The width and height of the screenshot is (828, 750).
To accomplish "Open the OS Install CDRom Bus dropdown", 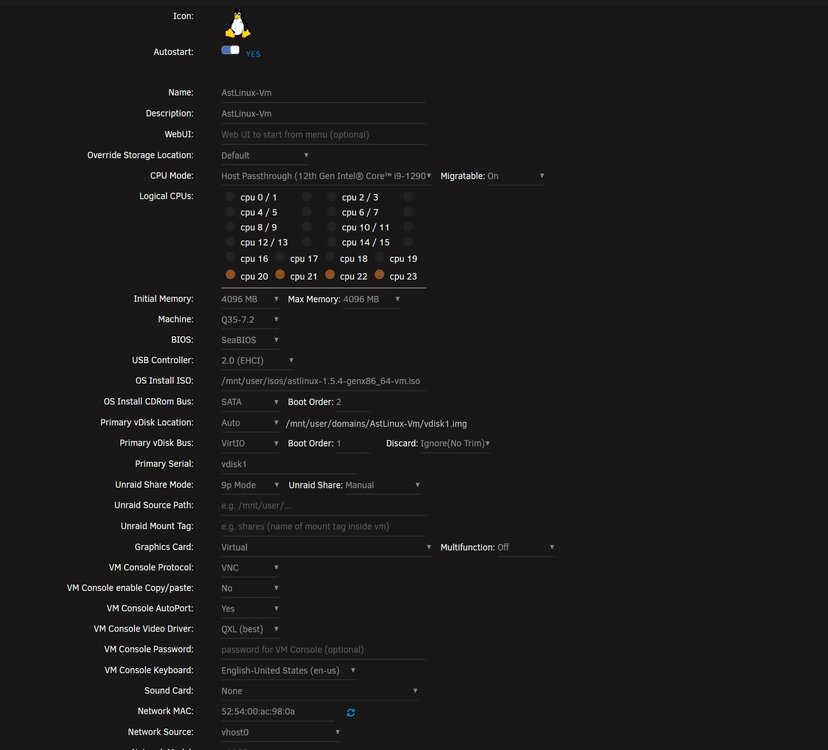I will 250,402.
